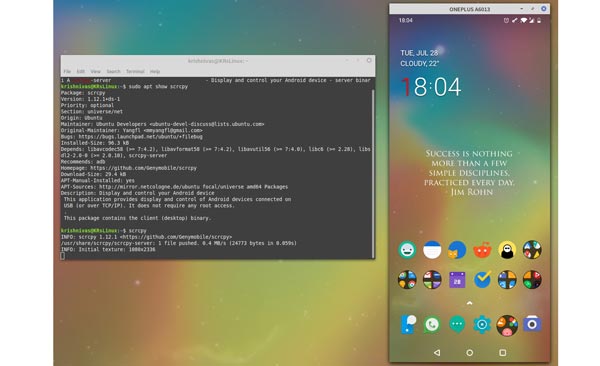Image resolution: width=600 pixels, height=366 pixels.
Task: Tap the Android back navigation button
Action: click(x=437, y=353)
